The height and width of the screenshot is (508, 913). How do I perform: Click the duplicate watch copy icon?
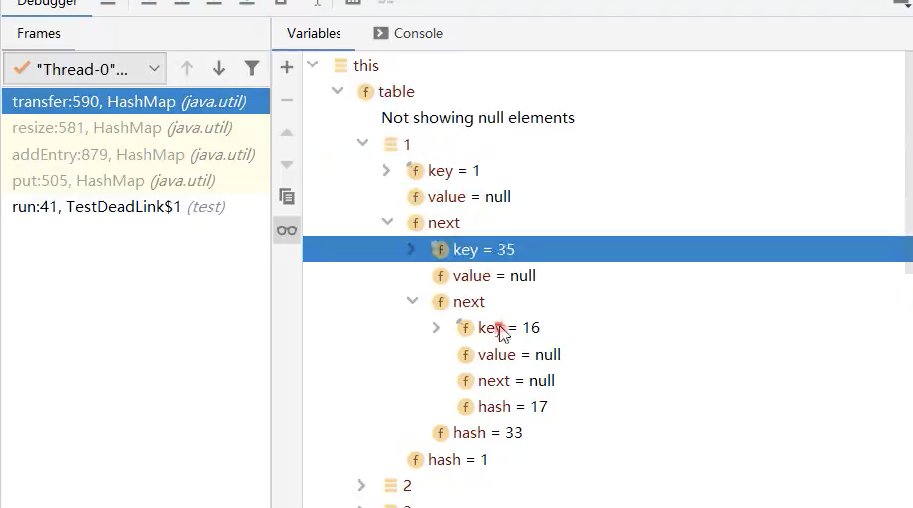coord(286,197)
